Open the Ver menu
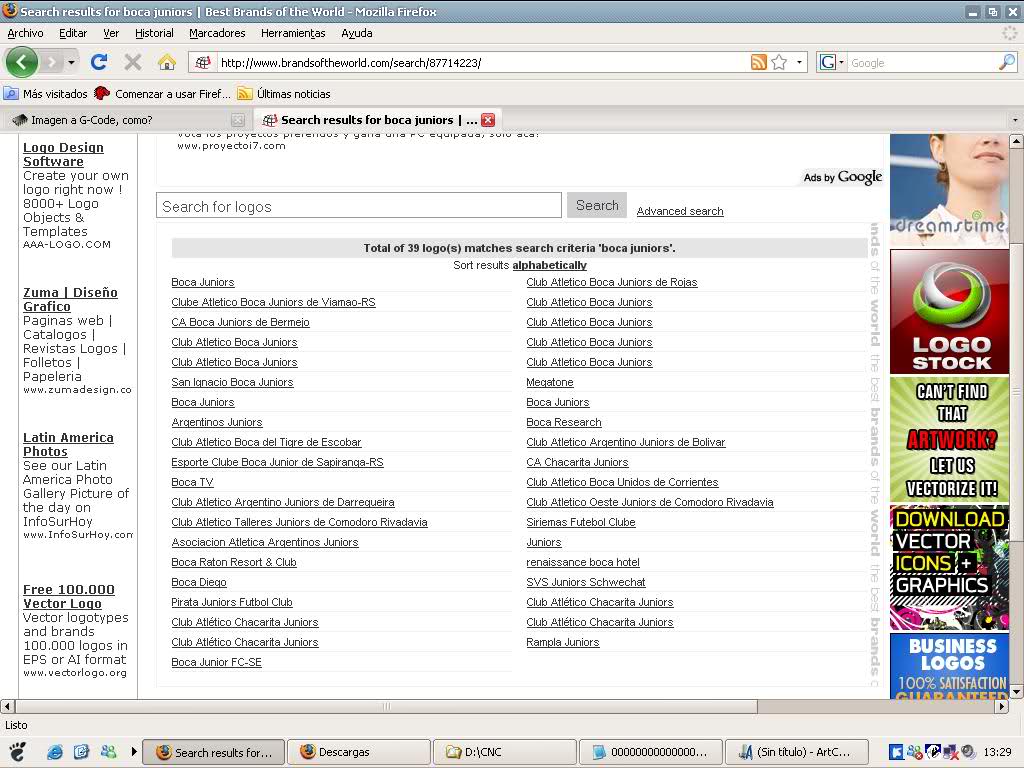 click(x=111, y=33)
